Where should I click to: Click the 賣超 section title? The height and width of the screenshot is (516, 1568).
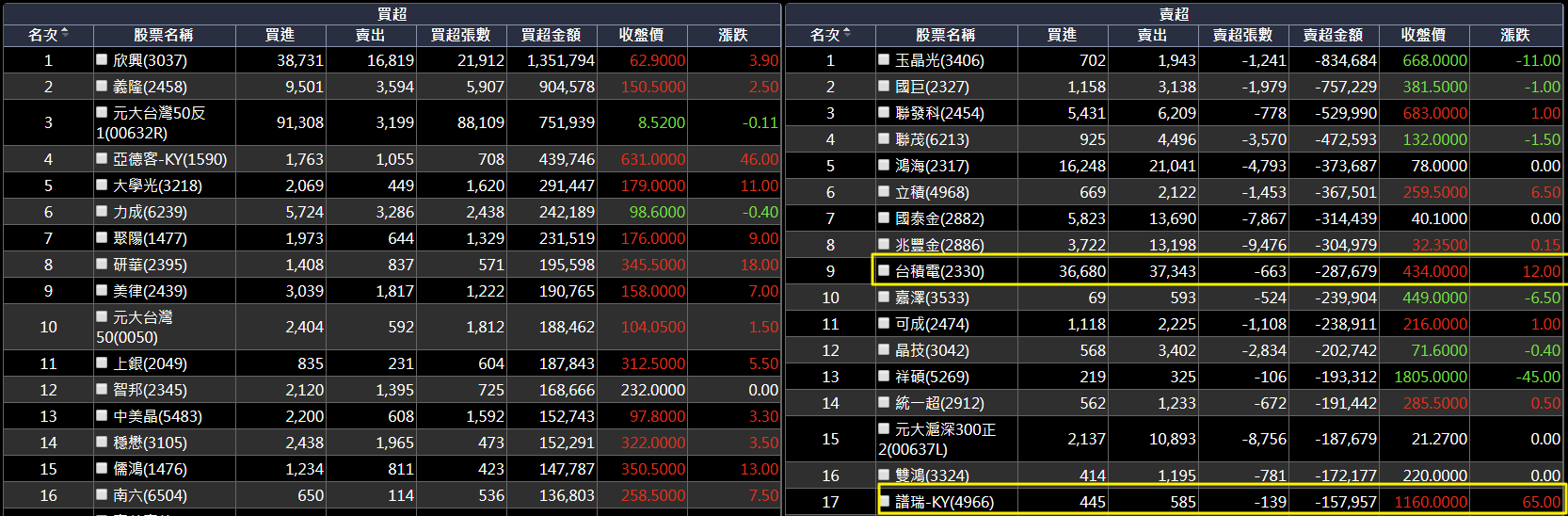(1174, 13)
